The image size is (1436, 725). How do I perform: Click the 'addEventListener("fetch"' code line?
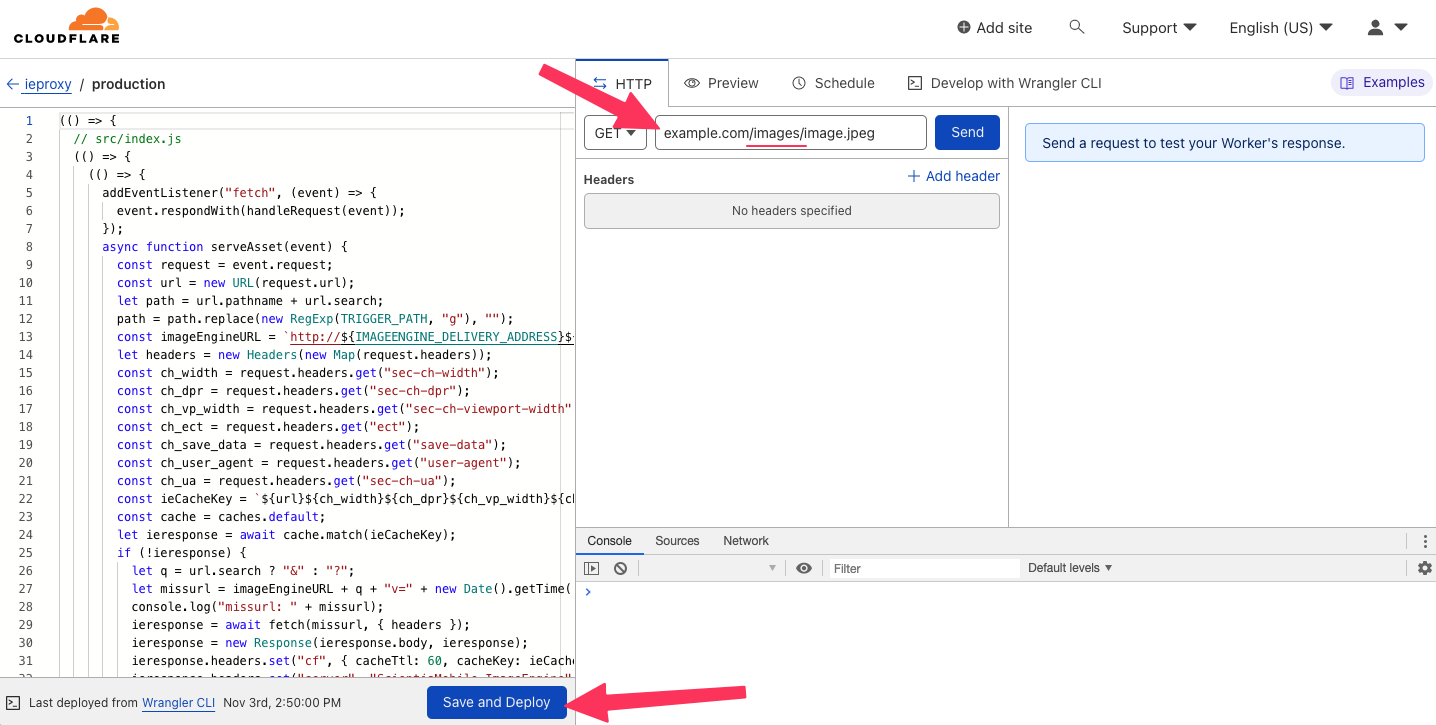239,193
